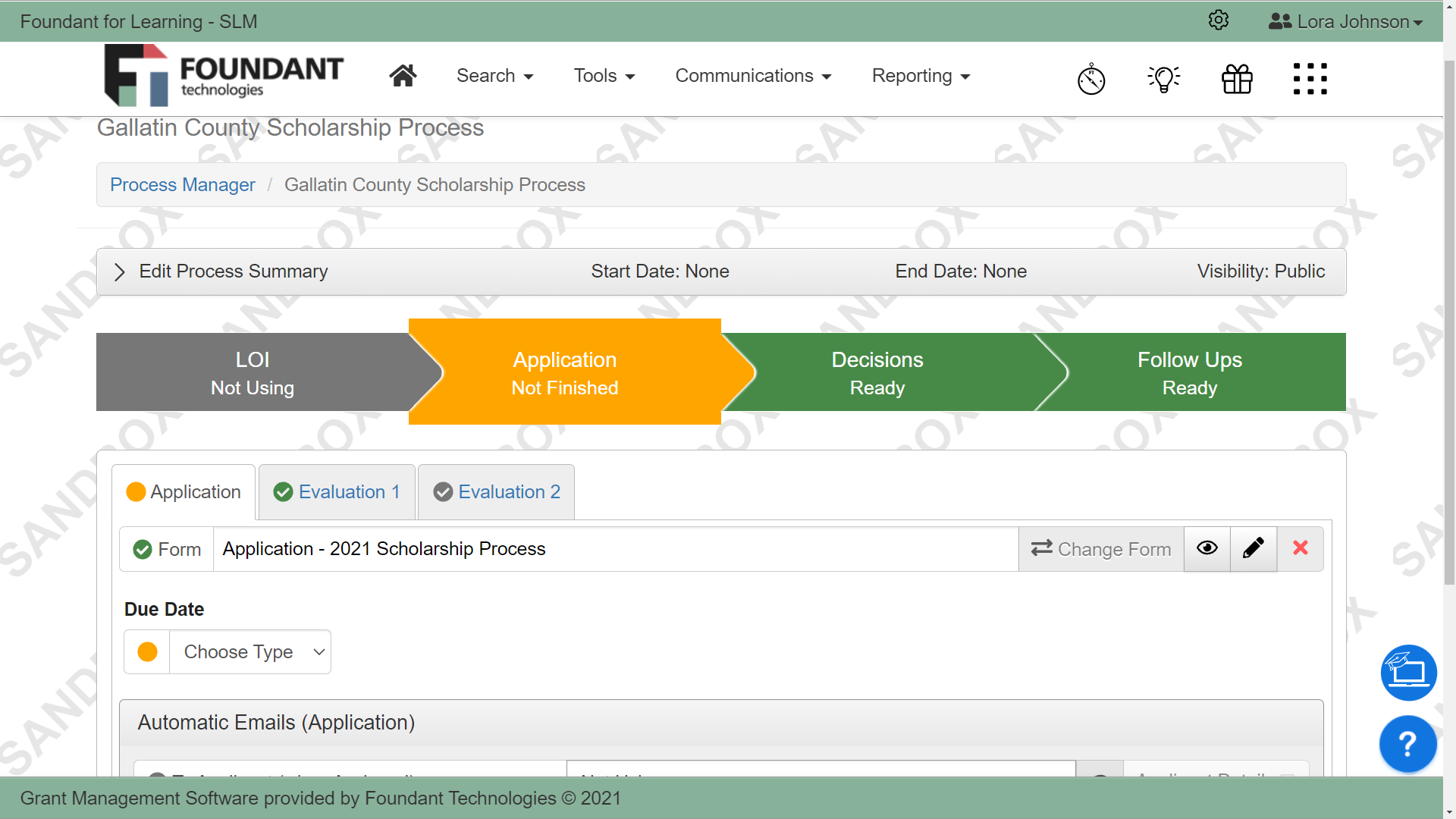This screenshot has width=1456, height=819.
Task: Click the green check Form status icon
Action: (x=142, y=550)
